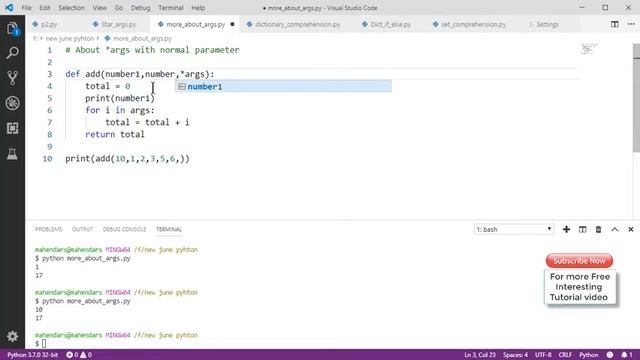640x360 pixels.
Task: Split the editor to the right
Action: click(615, 24)
